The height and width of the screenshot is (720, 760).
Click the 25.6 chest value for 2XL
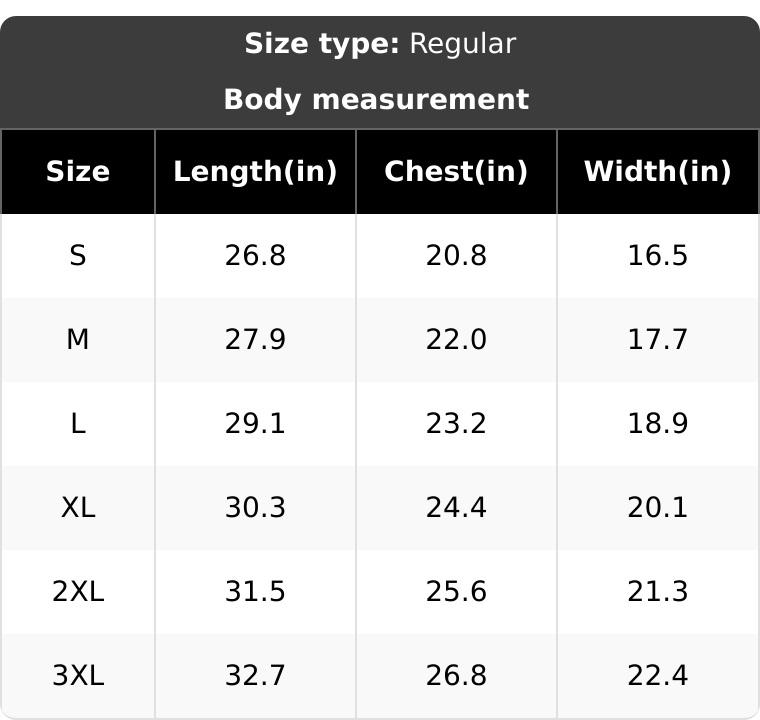point(456,592)
